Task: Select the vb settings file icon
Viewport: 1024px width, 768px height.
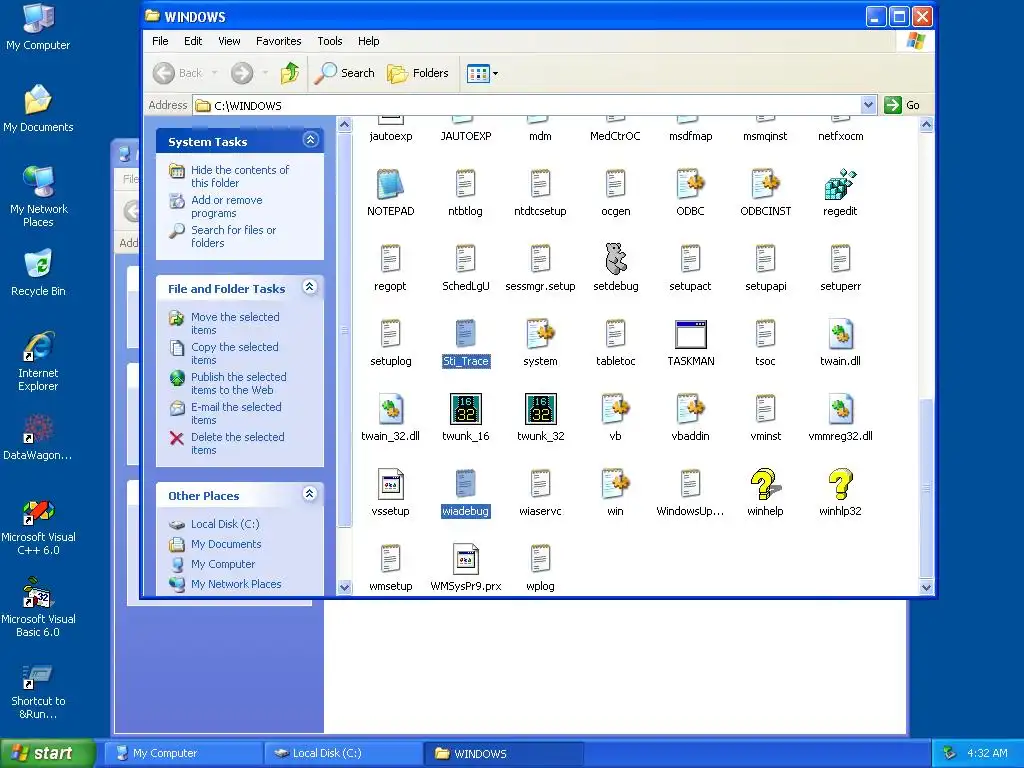Action: (x=615, y=409)
